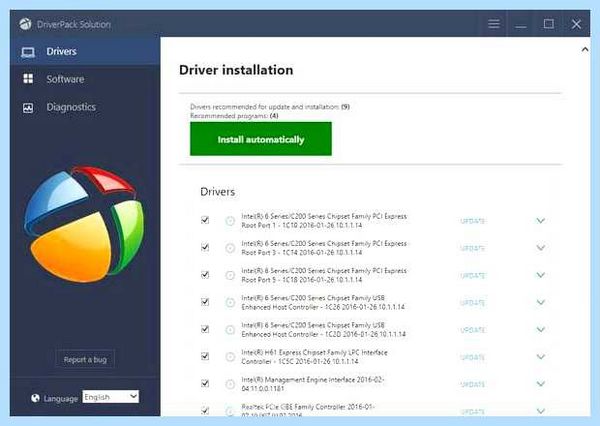Click the DriverPack logo in the title bar
The image size is (600, 426).
click(x=25, y=24)
